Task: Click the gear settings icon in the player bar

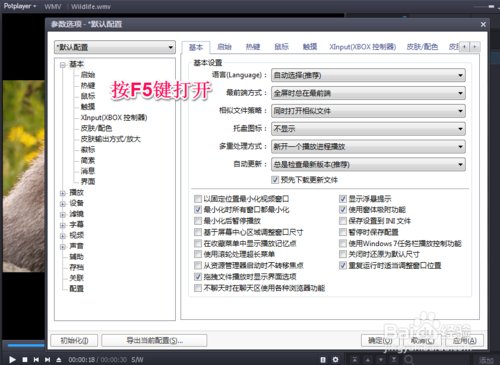Action: 335,360
